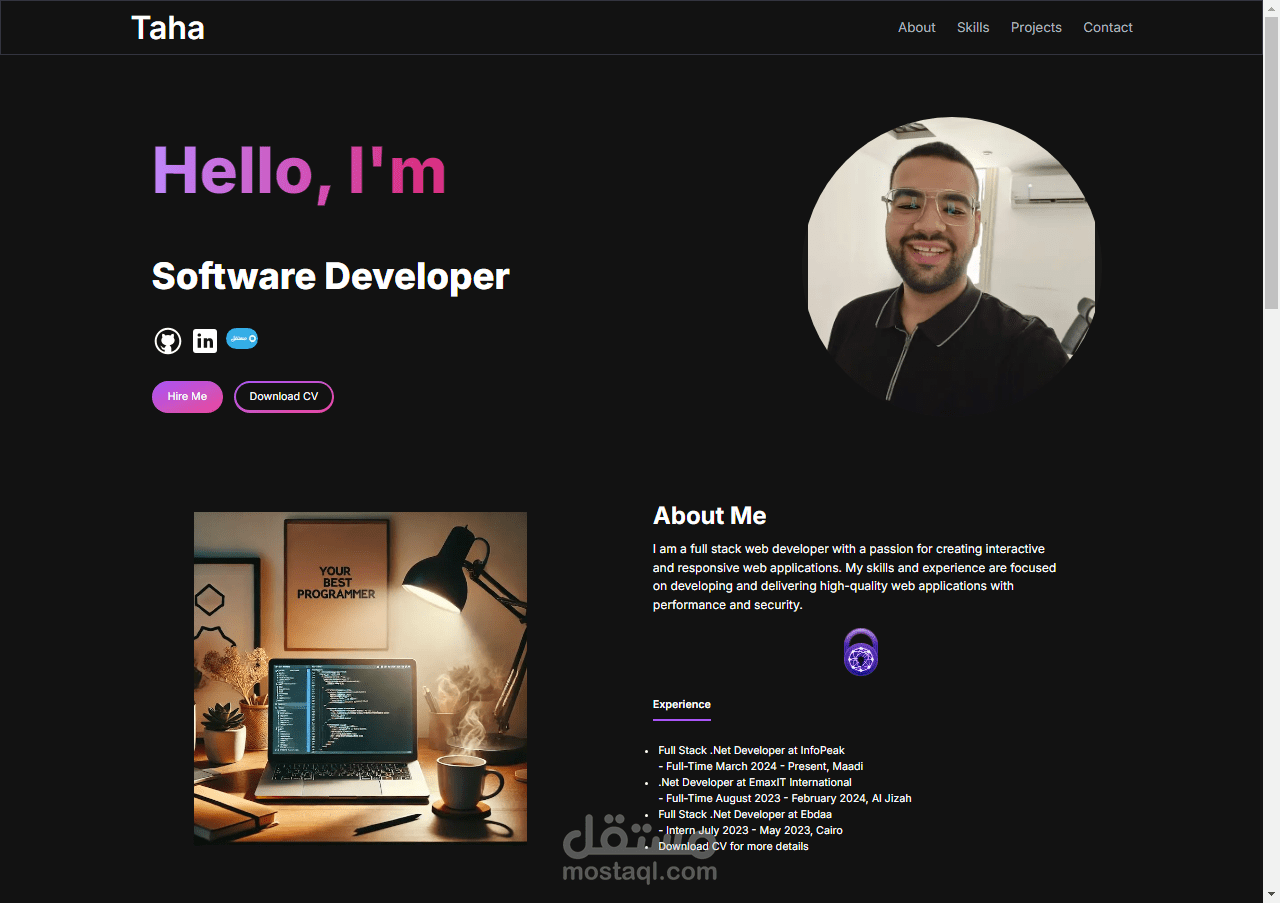Go to the Contact nav link

1108,27
